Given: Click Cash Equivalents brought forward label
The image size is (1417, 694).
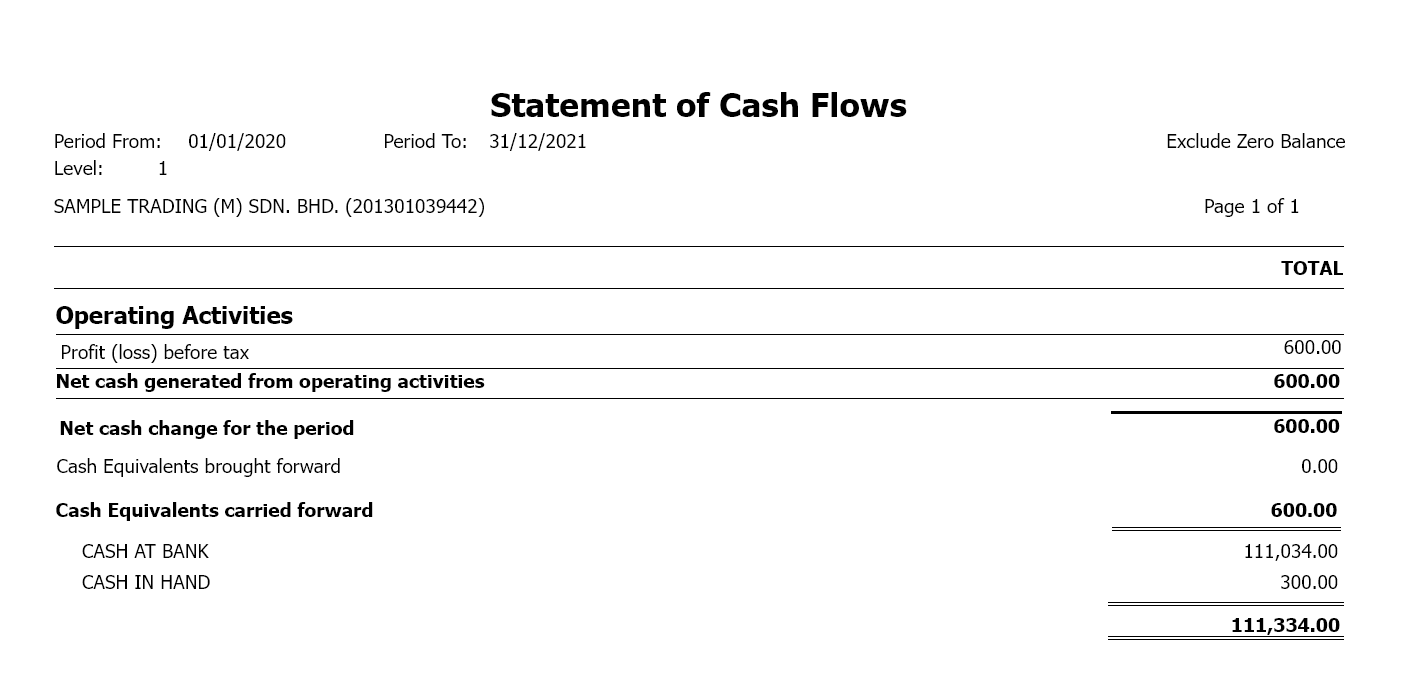Looking at the screenshot, I should (198, 467).
